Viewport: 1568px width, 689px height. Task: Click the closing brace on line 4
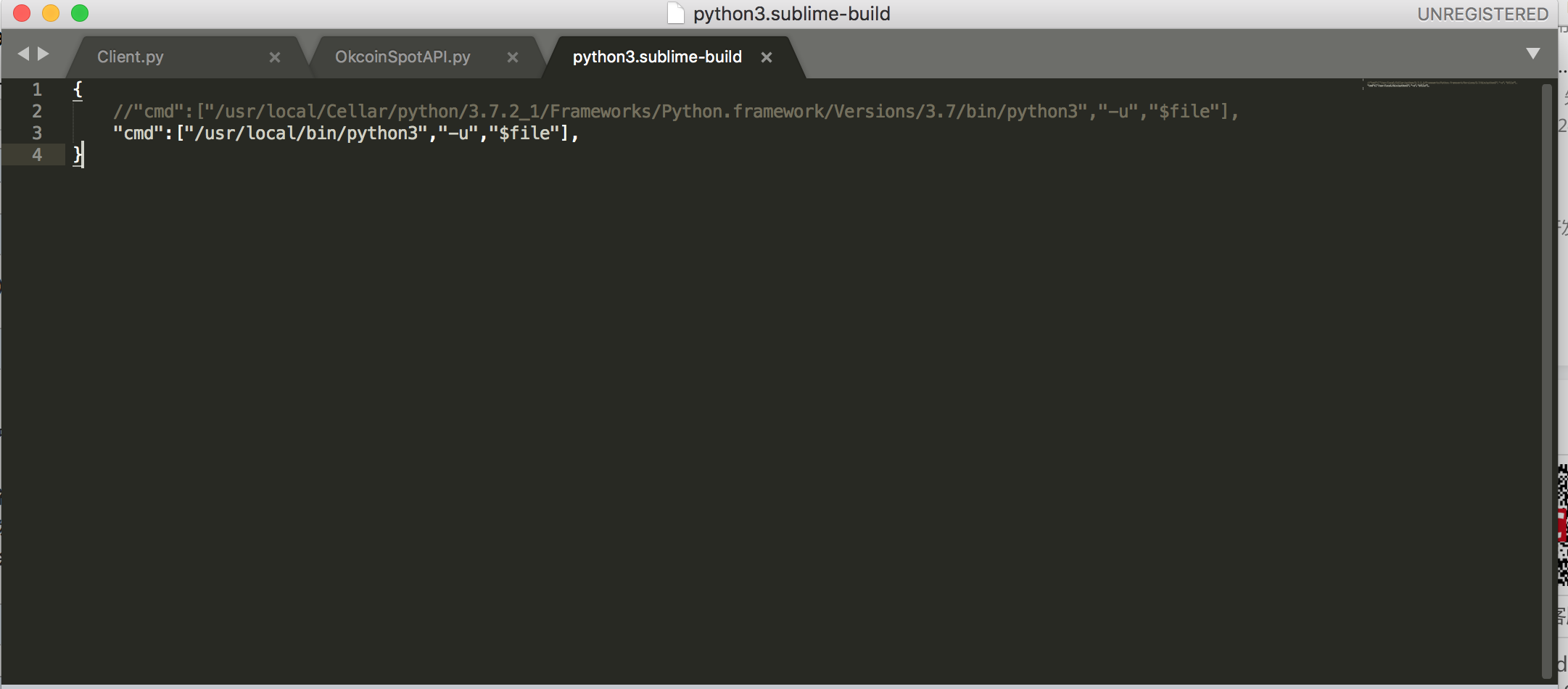click(x=78, y=154)
